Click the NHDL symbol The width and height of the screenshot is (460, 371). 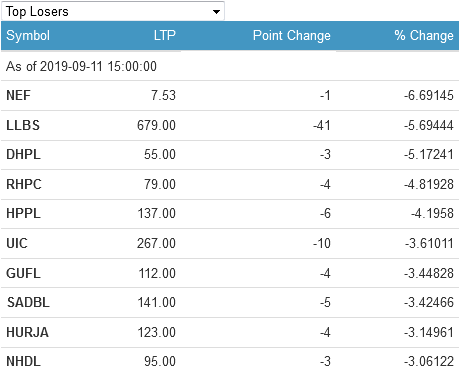click(x=23, y=361)
